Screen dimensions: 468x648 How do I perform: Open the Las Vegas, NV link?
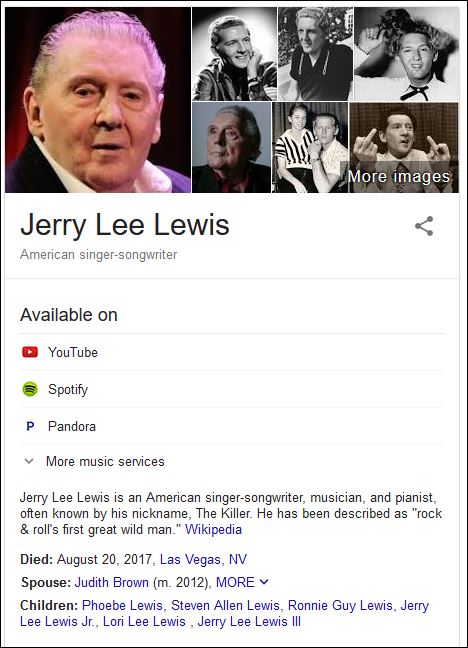[203, 560]
